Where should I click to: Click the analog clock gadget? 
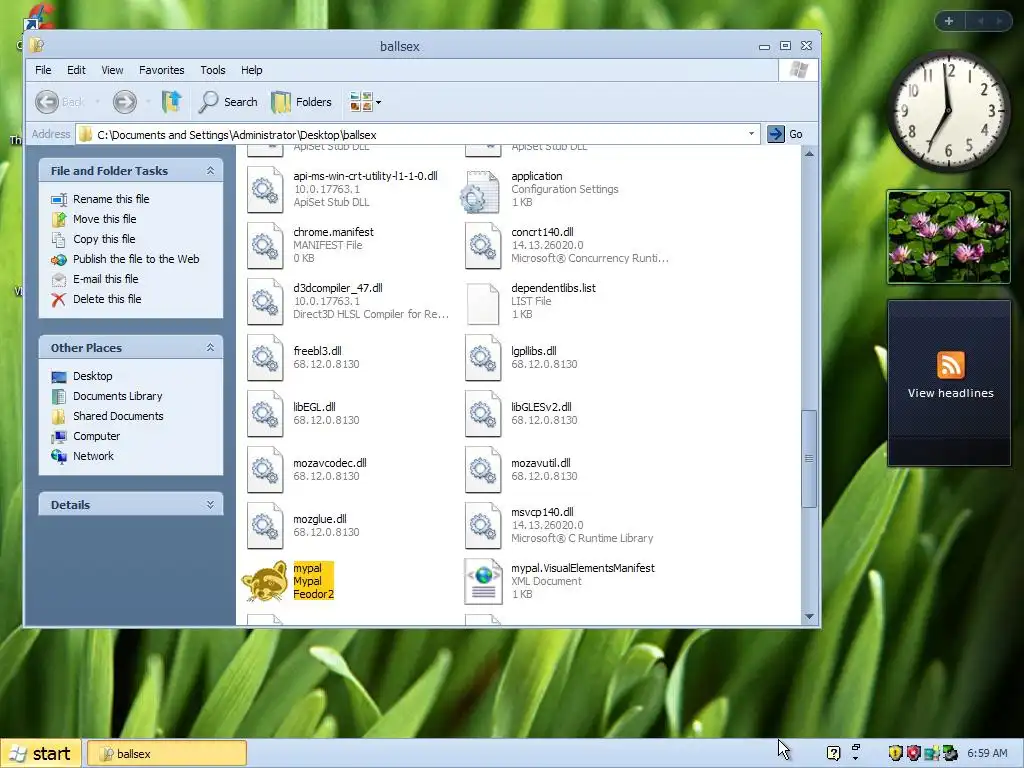click(948, 111)
